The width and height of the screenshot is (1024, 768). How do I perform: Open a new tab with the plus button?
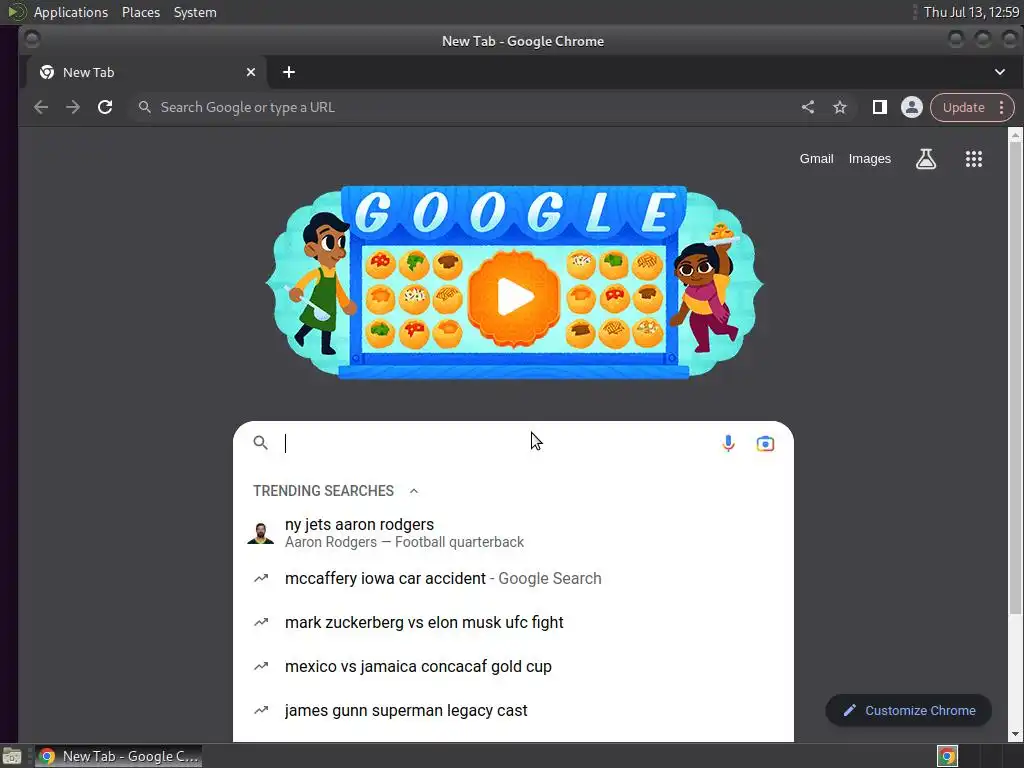(x=289, y=72)
